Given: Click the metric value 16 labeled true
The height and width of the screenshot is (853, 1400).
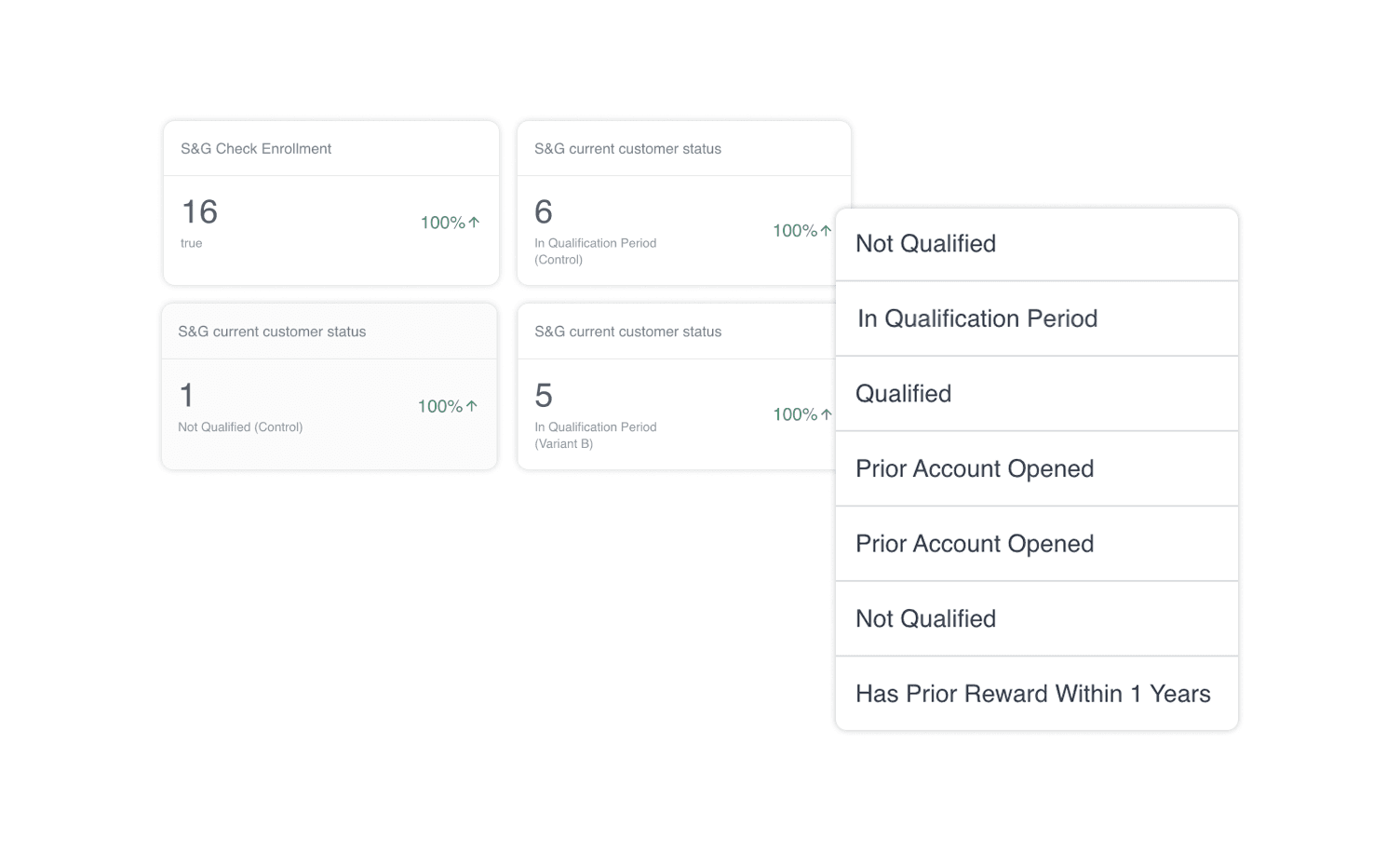Looking at the screenshot, I should point(198,211).
